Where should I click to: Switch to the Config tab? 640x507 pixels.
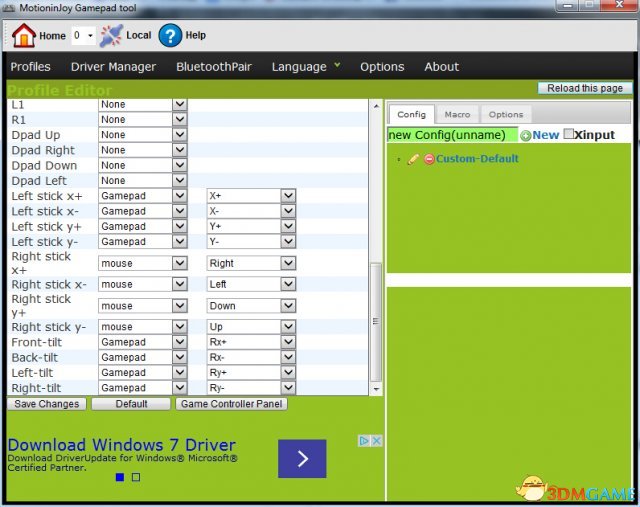click(411, 114)
